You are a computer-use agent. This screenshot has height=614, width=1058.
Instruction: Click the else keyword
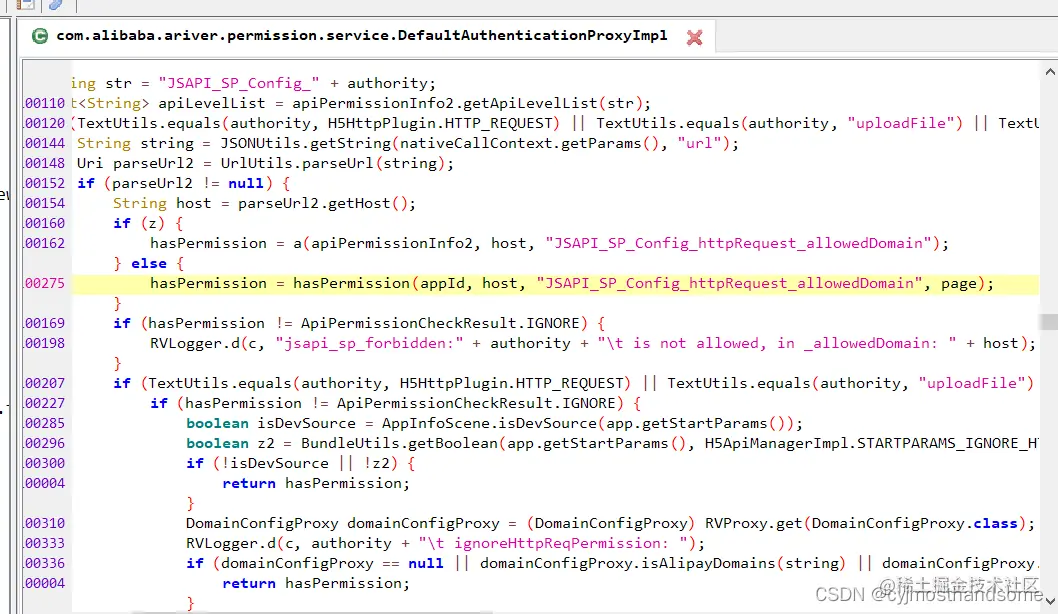[149, 263]
